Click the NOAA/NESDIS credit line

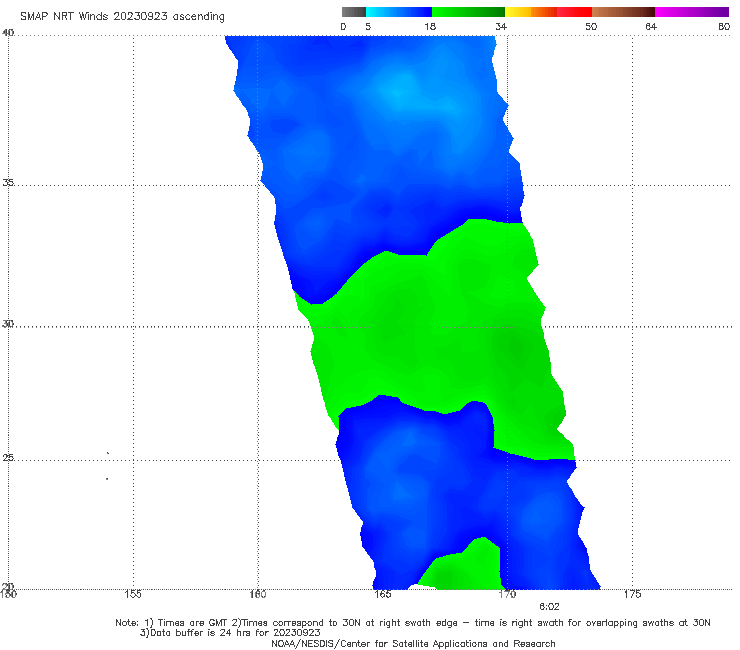pyautogui.click(x=413, y=643)
